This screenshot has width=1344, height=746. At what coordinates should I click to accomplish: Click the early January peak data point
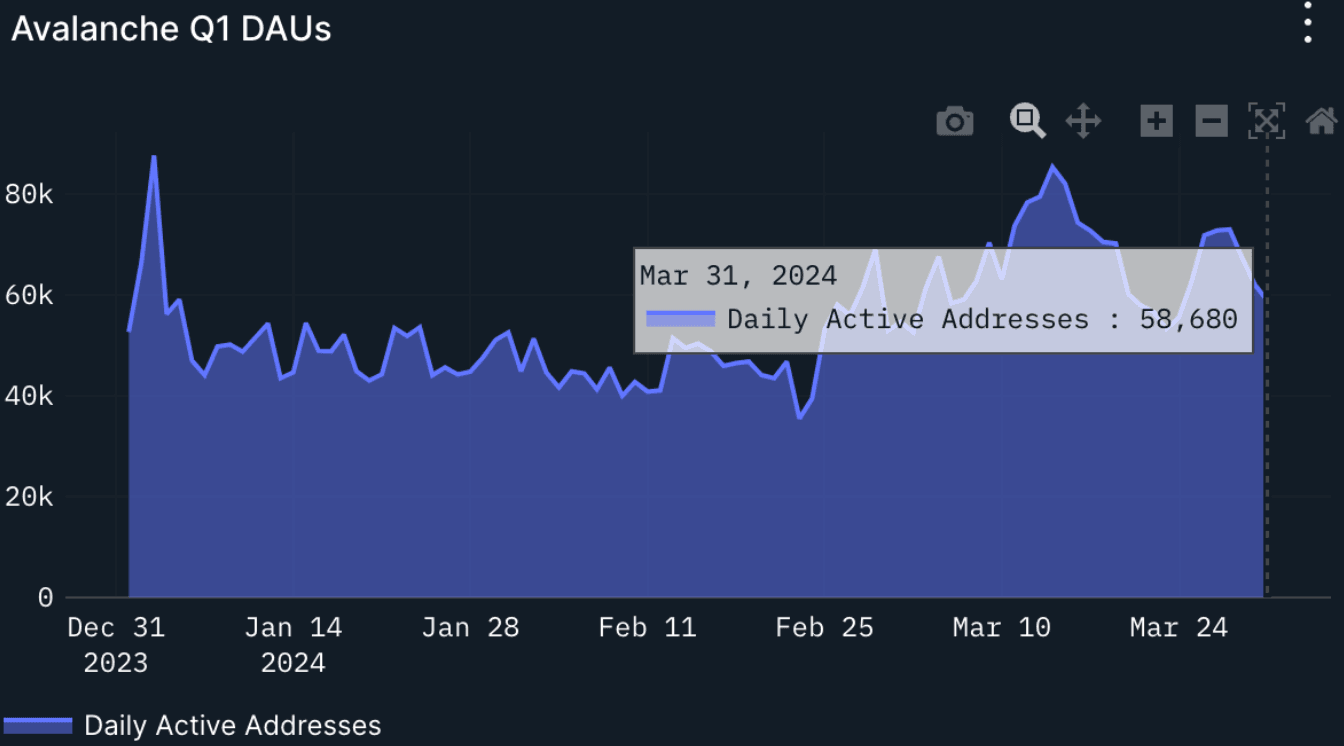click(x=153, y=157)
